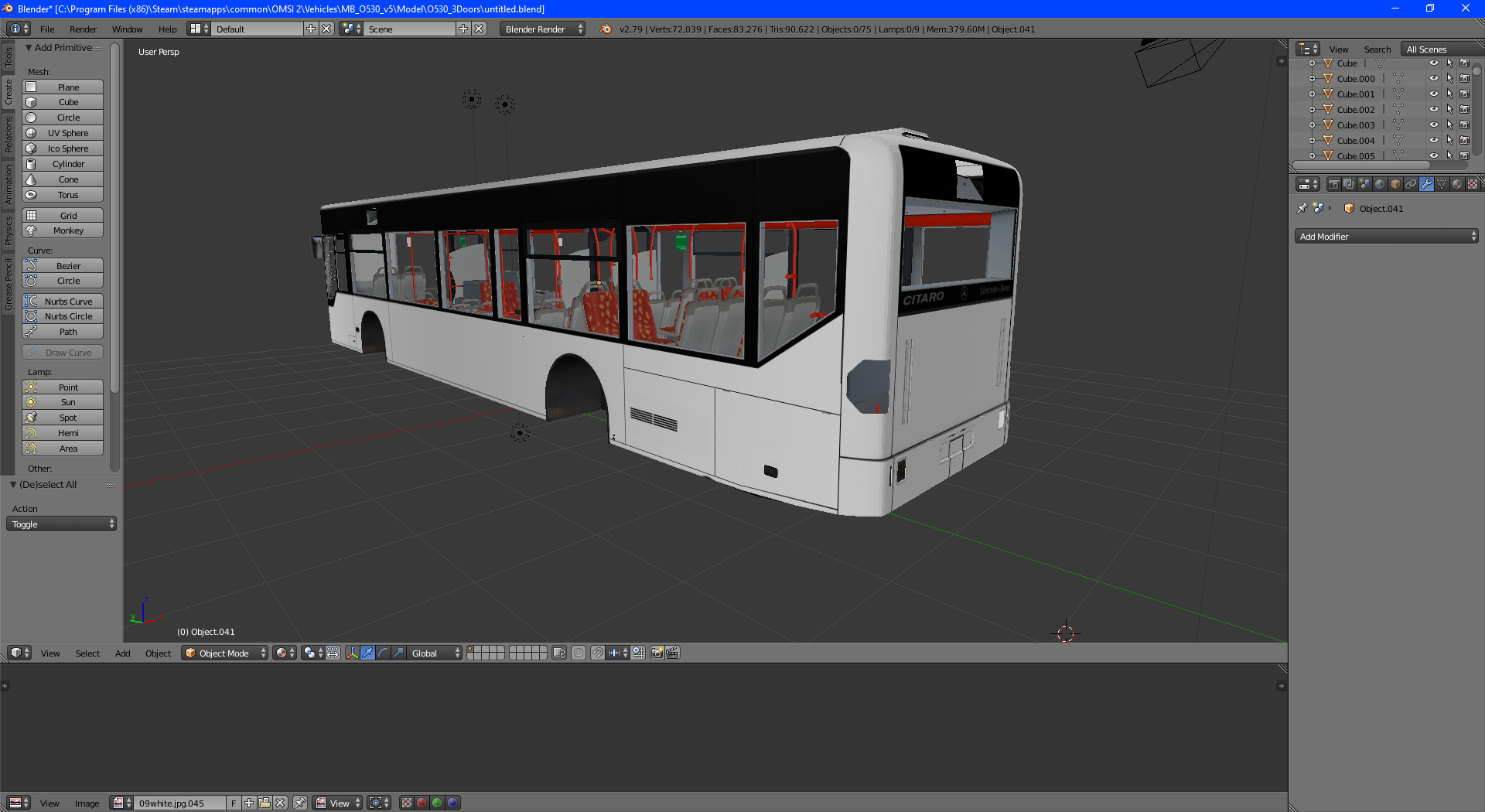Switch to the Physics sidebar tab
Screen dimensions: 1485x812
point(9,230)
